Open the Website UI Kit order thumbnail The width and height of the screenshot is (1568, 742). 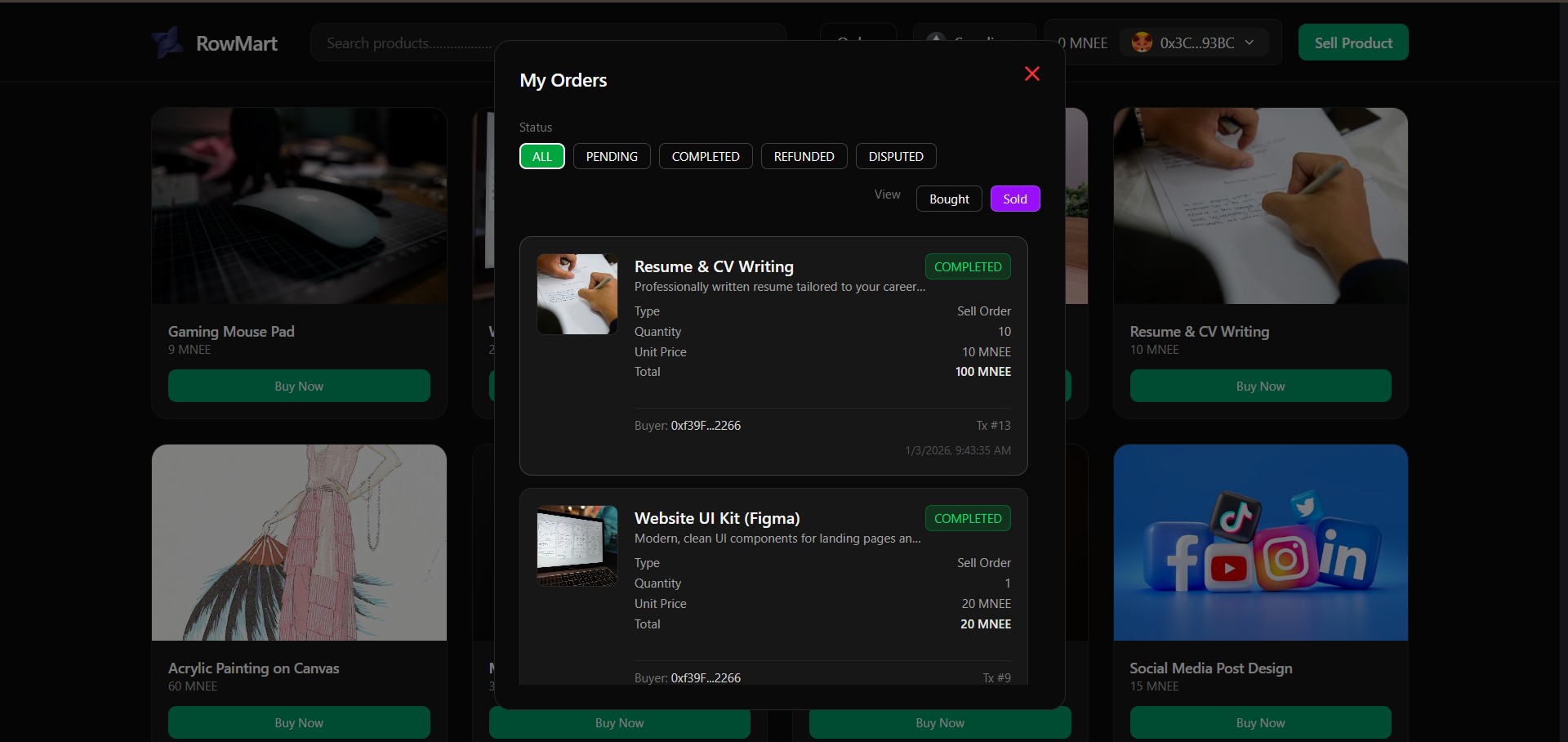(x=577, y=546)
